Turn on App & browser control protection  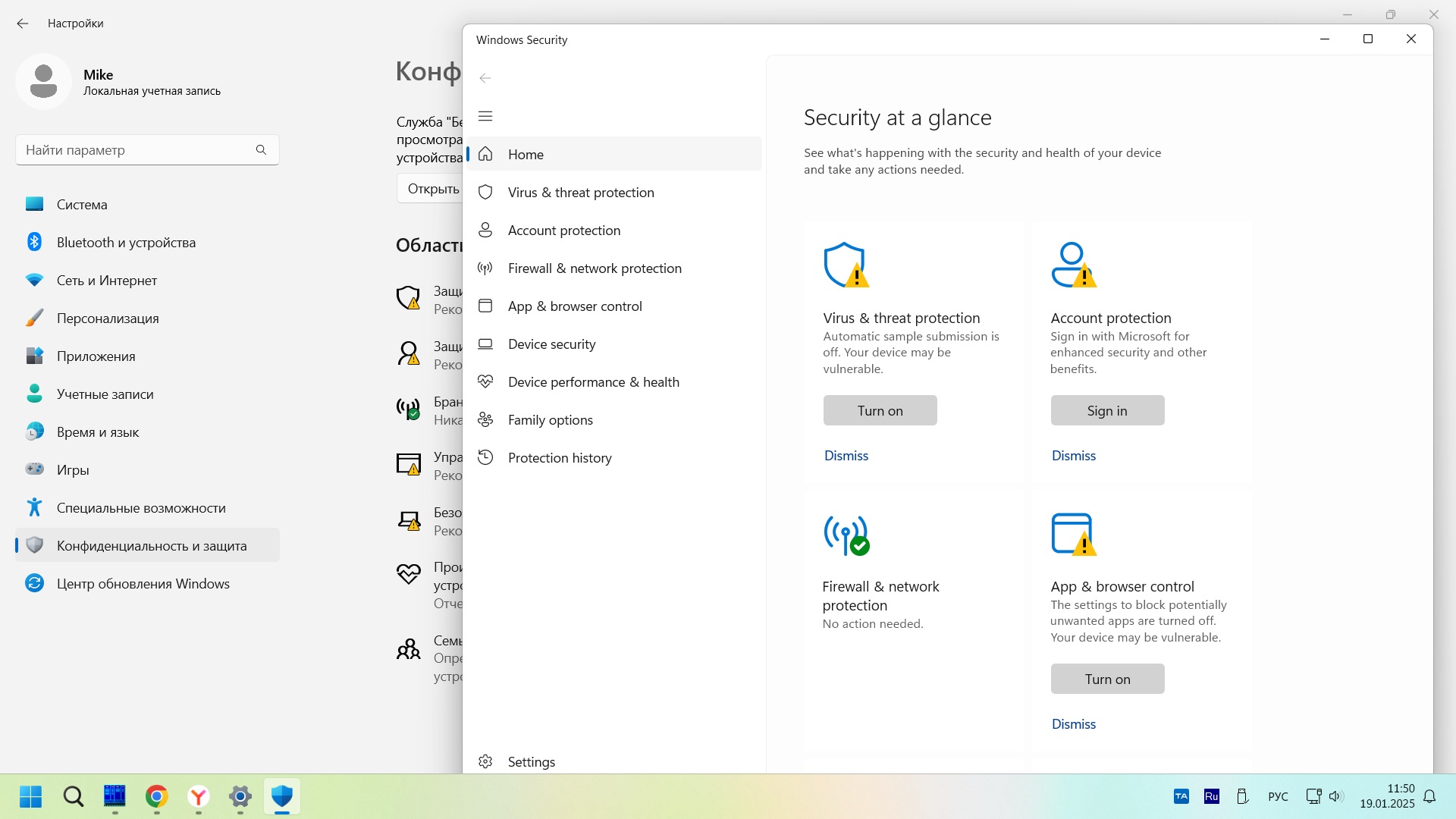click(1107, 679)
